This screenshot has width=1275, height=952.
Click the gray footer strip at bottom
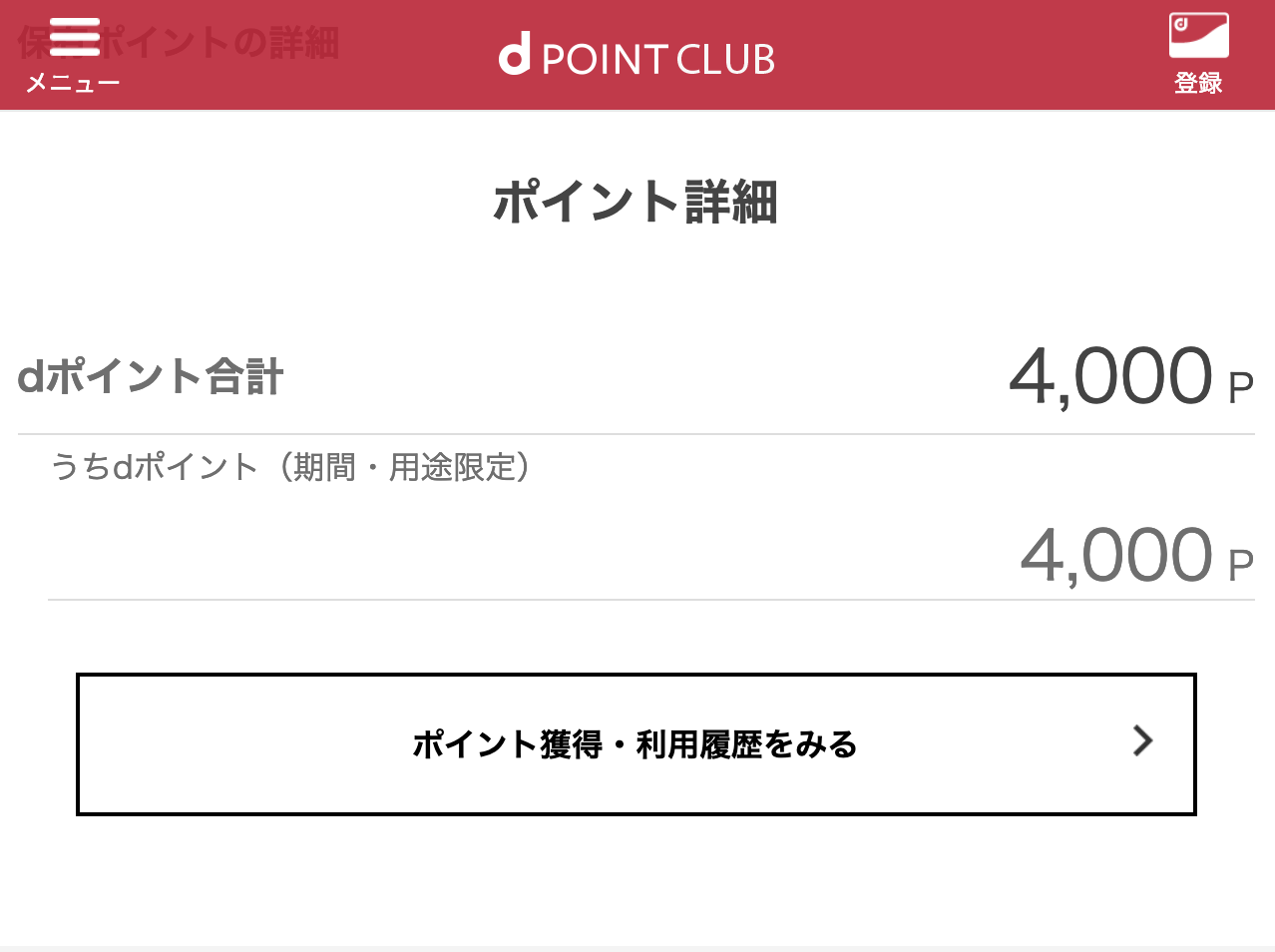[x=637, y=948]
